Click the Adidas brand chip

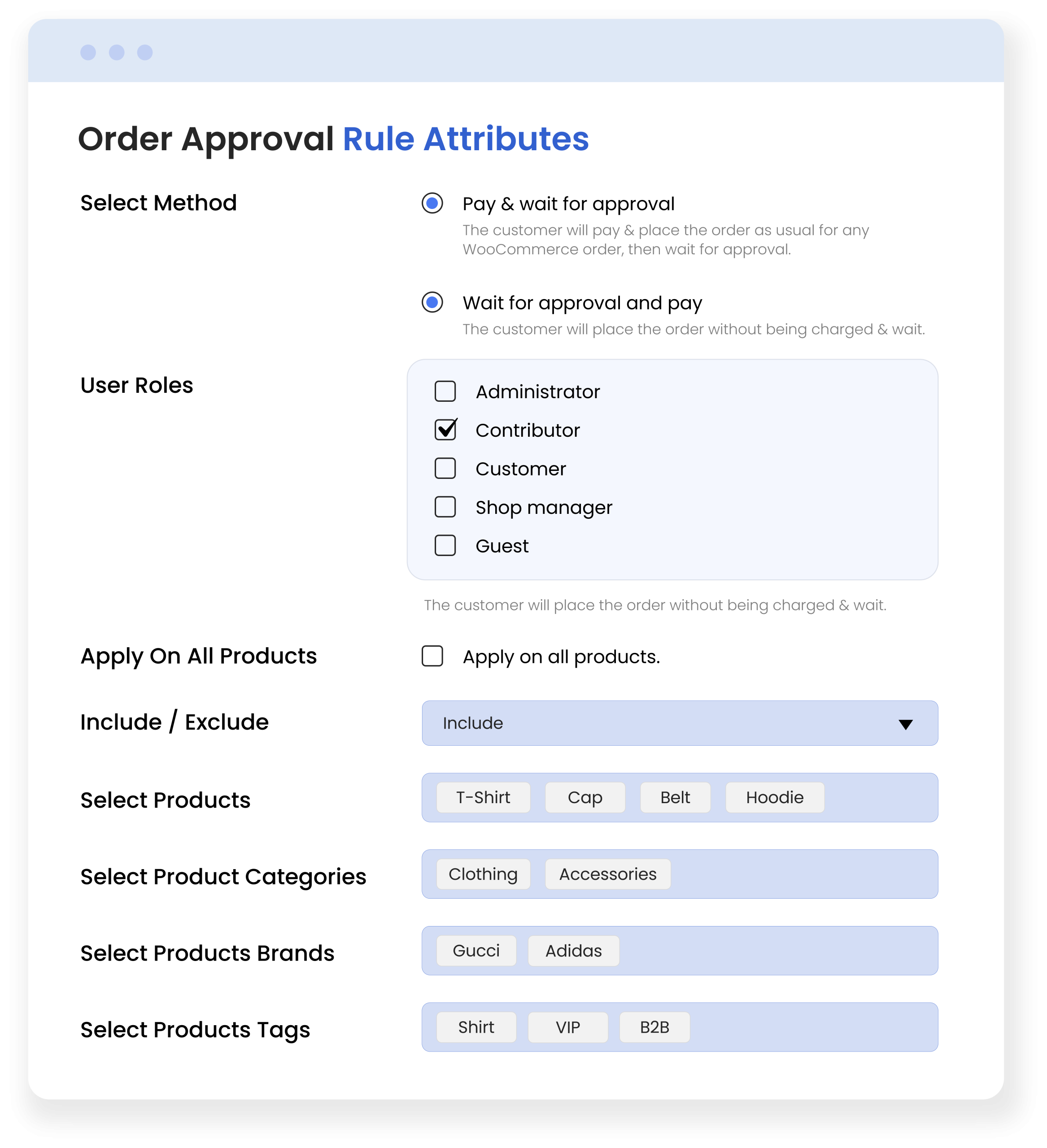(573, 951)
